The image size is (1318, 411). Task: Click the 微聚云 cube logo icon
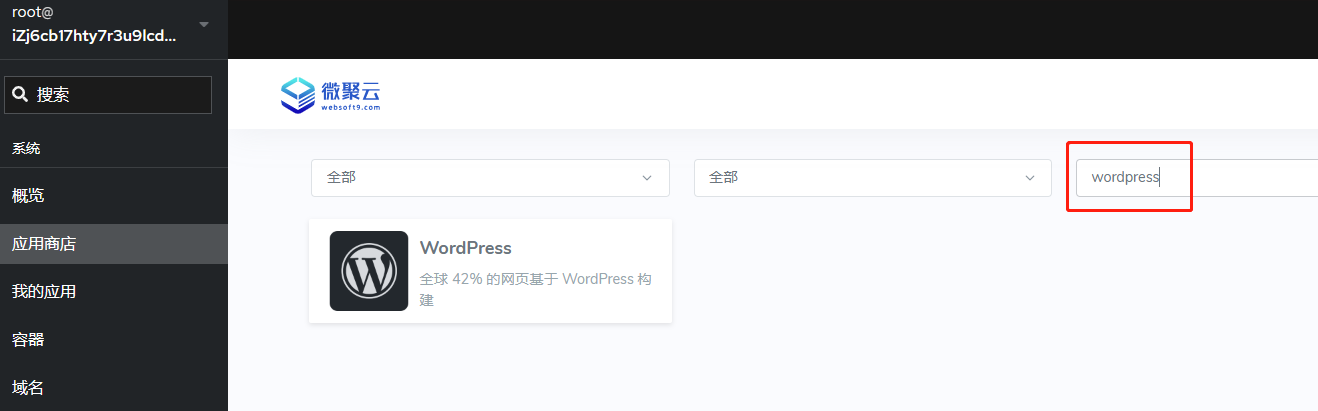coord(298,94)
